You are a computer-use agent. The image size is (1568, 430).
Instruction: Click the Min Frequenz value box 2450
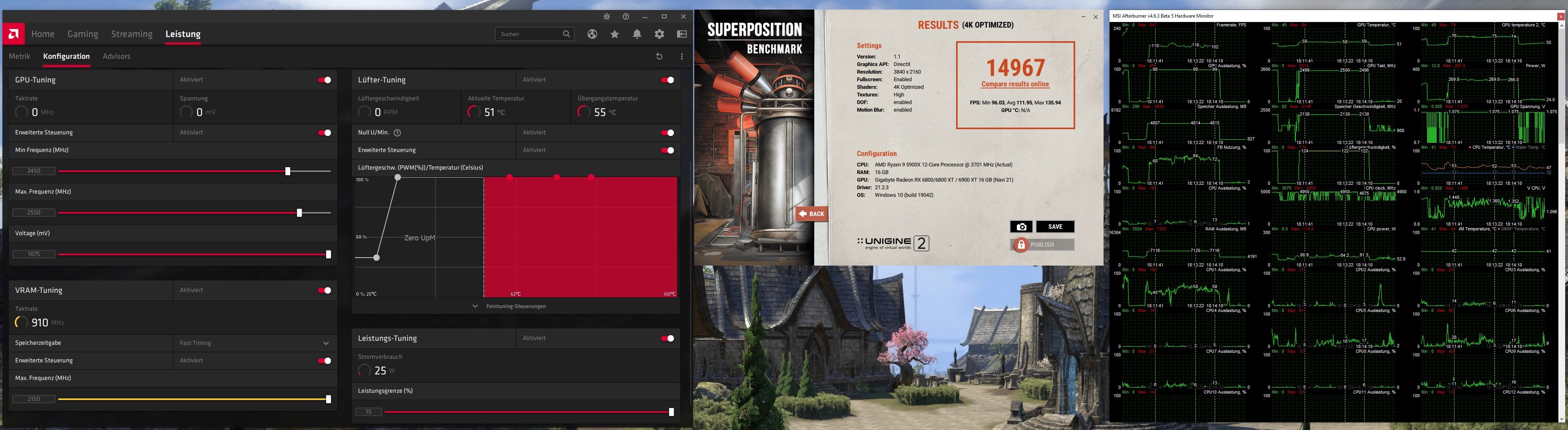34,171
